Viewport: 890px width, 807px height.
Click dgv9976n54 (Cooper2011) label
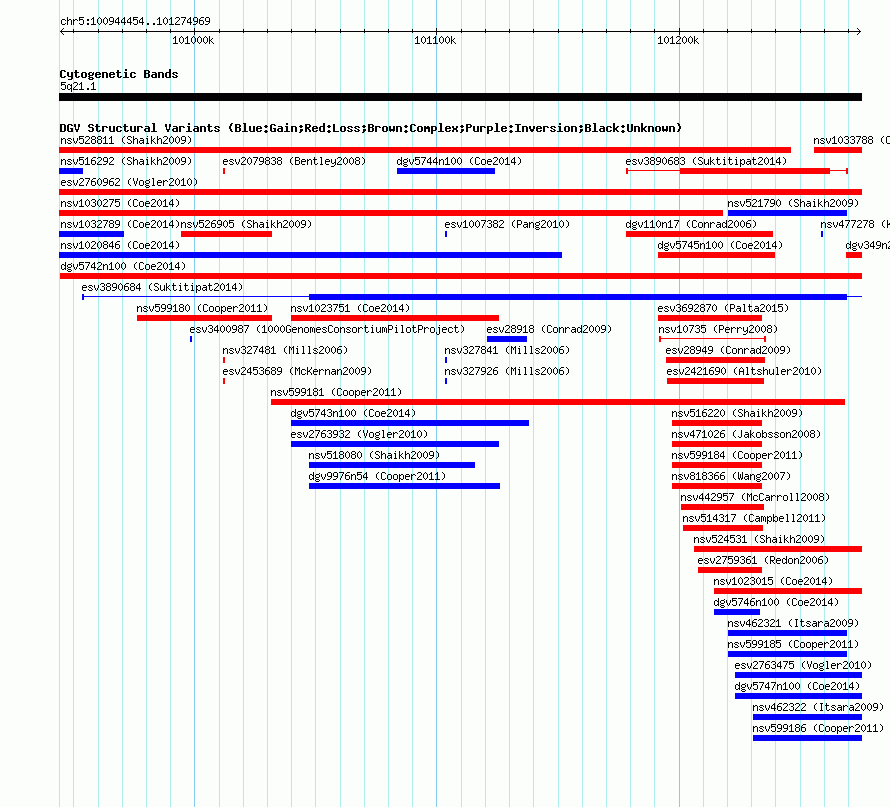click(377, 476)
